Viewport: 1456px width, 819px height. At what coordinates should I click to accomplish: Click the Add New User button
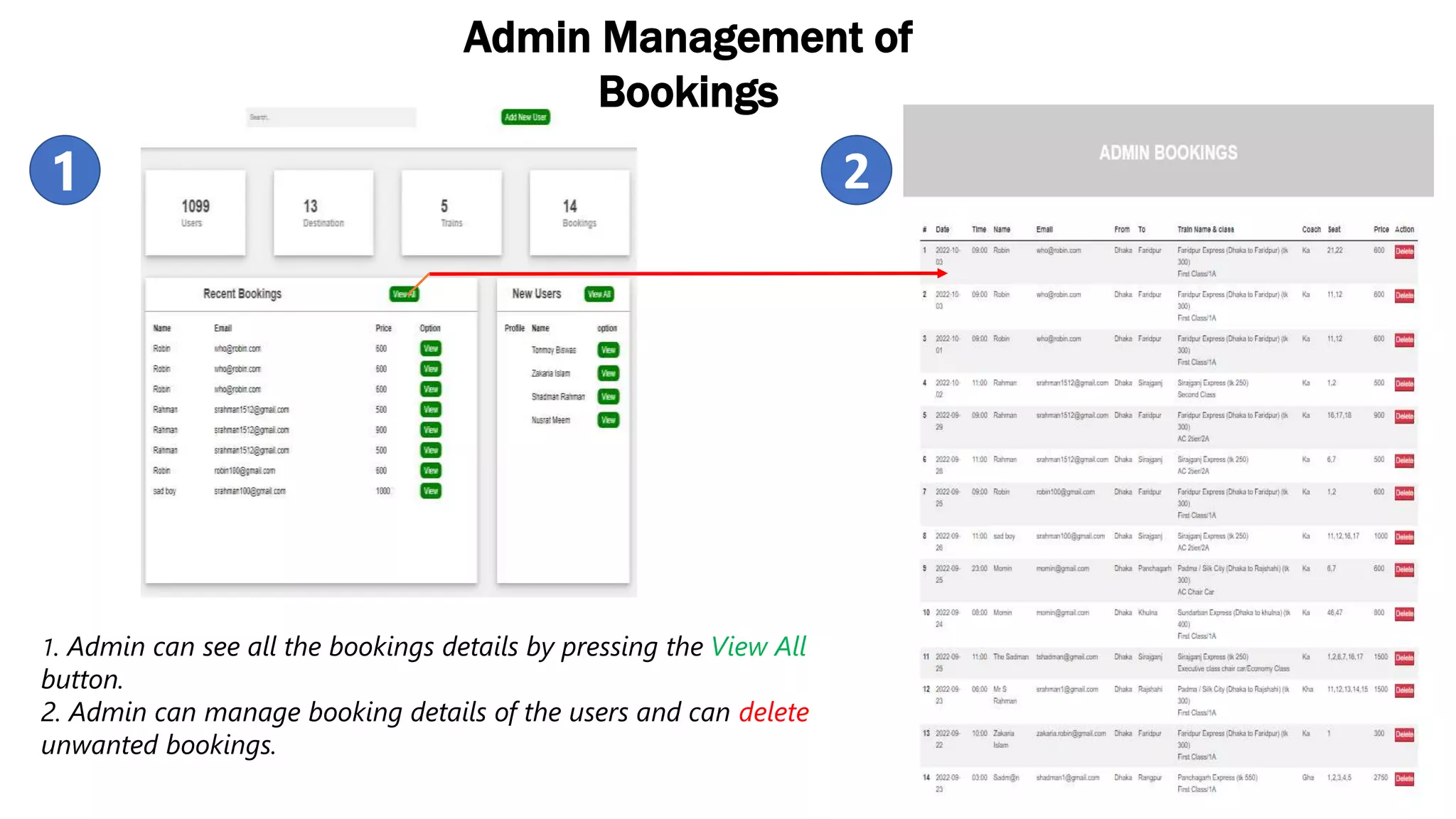(525, 117)
